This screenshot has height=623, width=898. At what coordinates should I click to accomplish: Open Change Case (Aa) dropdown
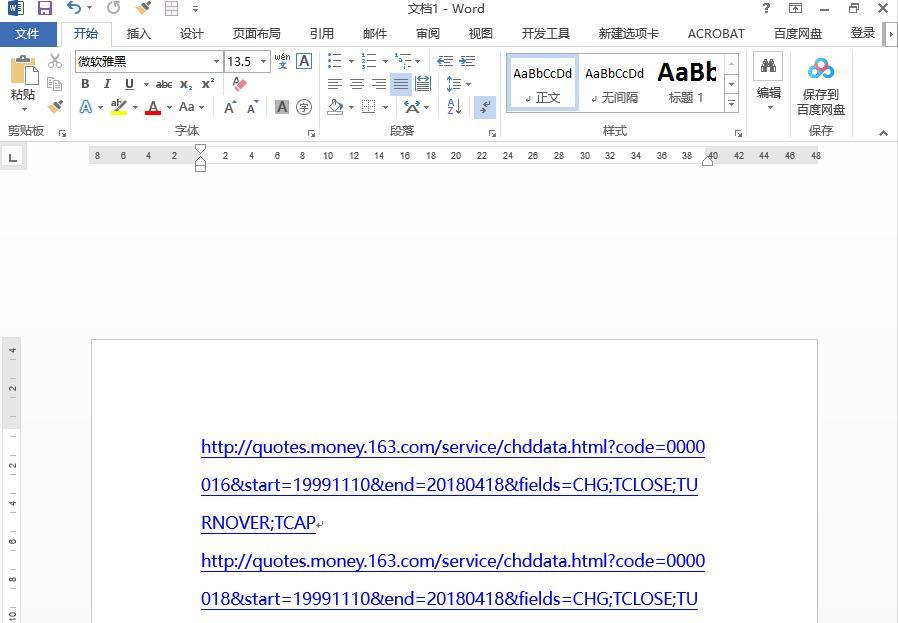[191, 107]
